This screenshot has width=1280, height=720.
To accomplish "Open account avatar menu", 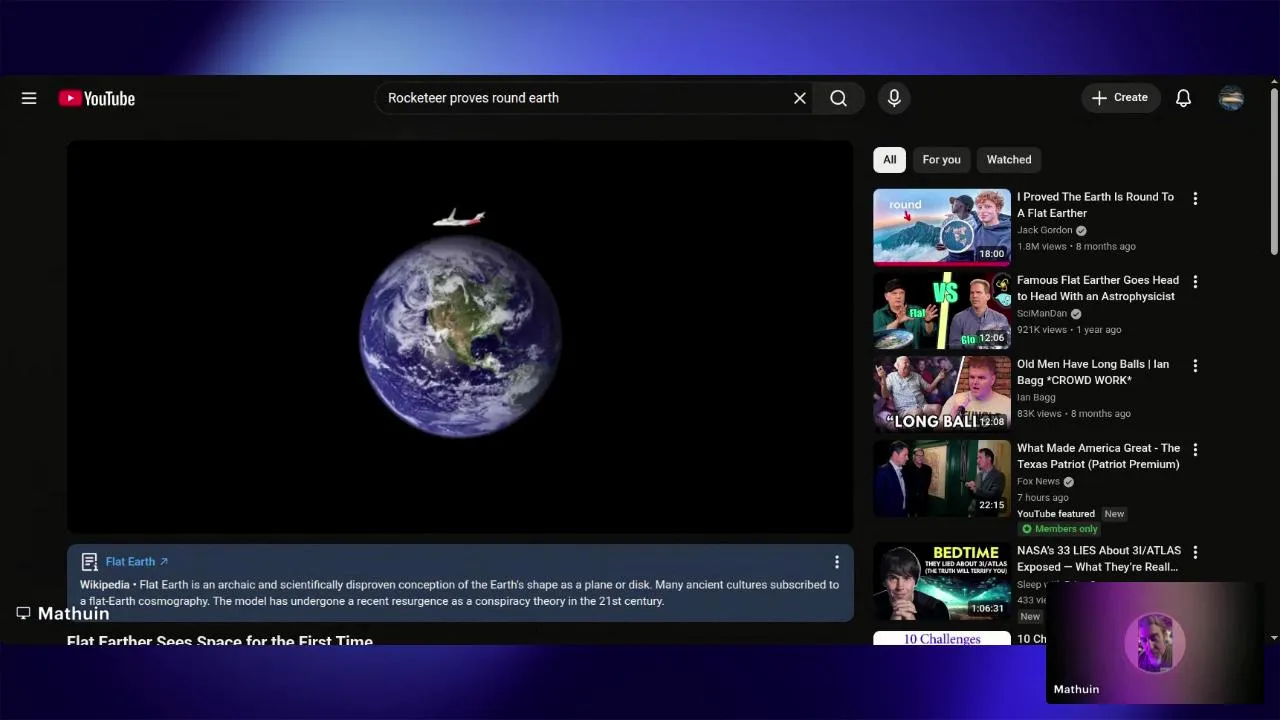I will pyautogui.click(x=1231, y=98).
